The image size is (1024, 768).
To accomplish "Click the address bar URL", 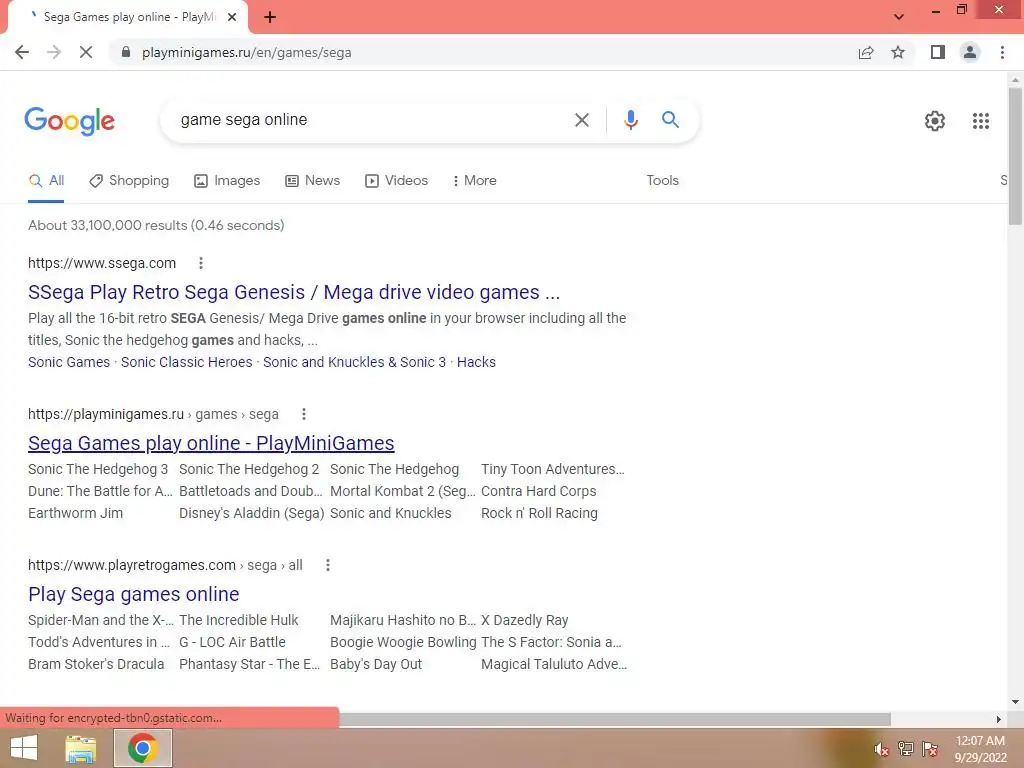I will [x=246, y=52].
